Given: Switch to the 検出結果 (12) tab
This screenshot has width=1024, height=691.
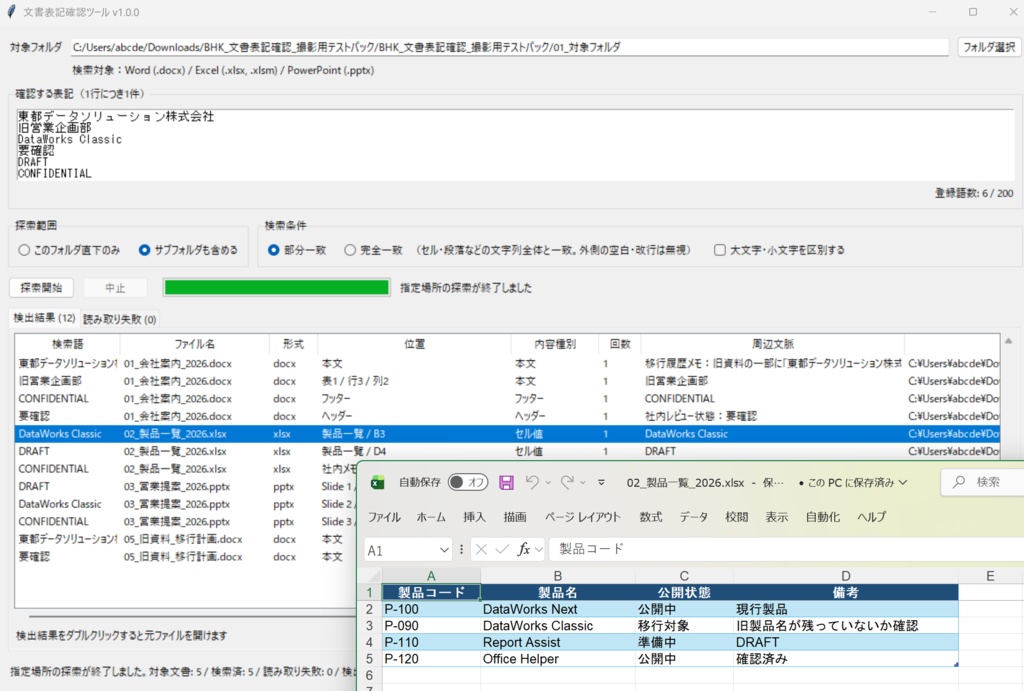Looking at the screenshot, I should [44, 318].
